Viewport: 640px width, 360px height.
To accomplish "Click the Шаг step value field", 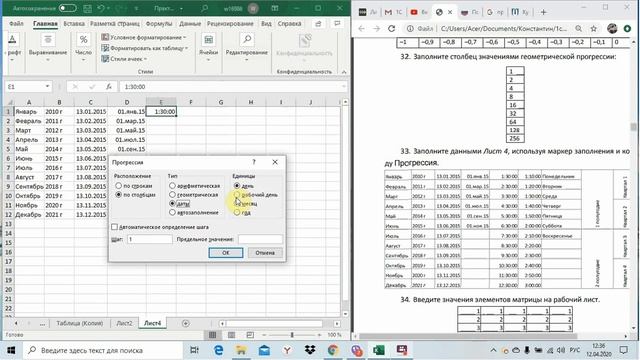I will [x=150, y=239].
